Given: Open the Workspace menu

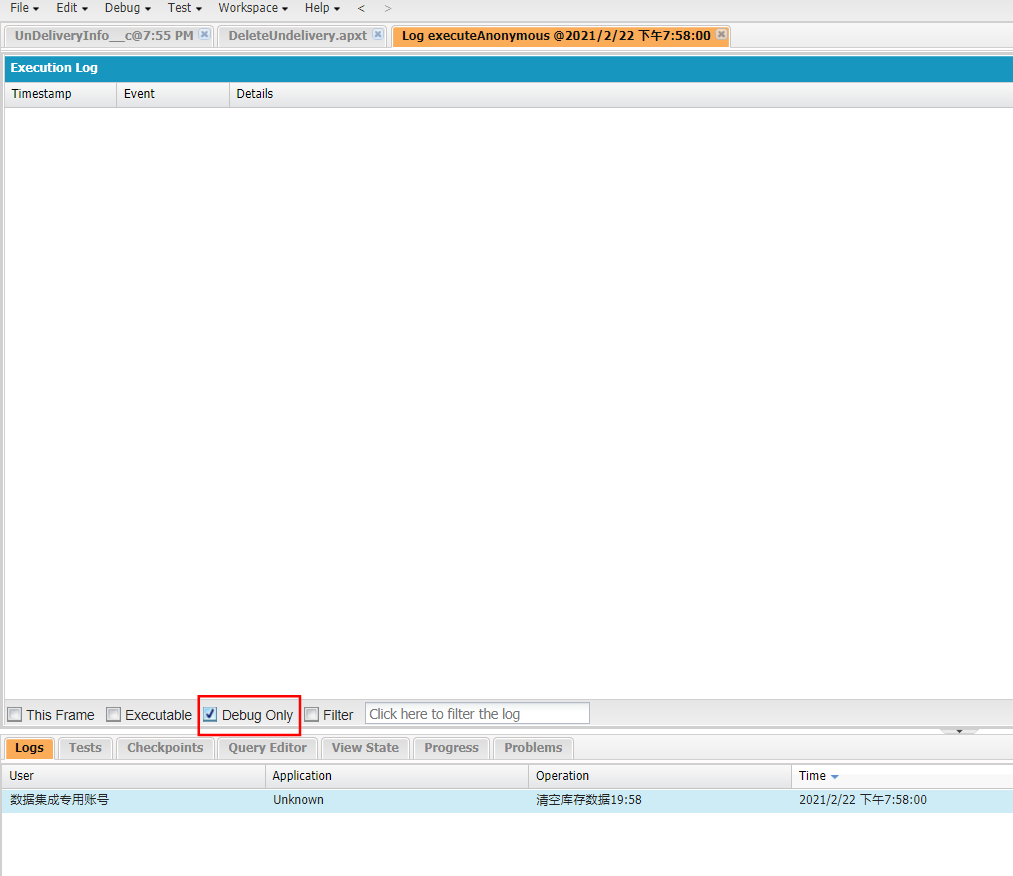Looking at the screenshot, I should 253,8.
